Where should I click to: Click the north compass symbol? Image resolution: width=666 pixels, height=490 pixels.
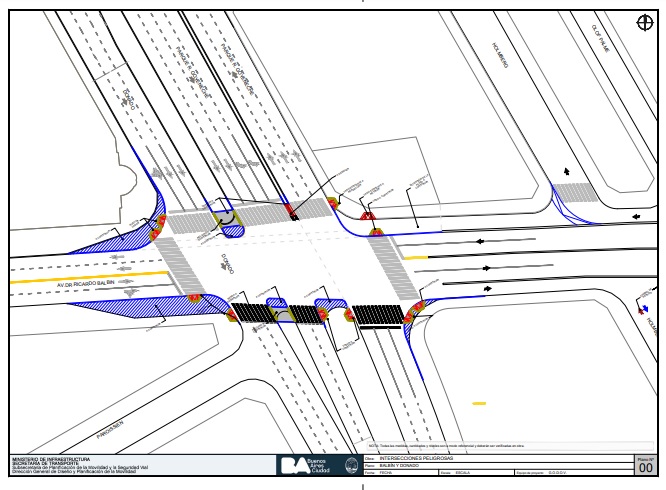point(643,23)
